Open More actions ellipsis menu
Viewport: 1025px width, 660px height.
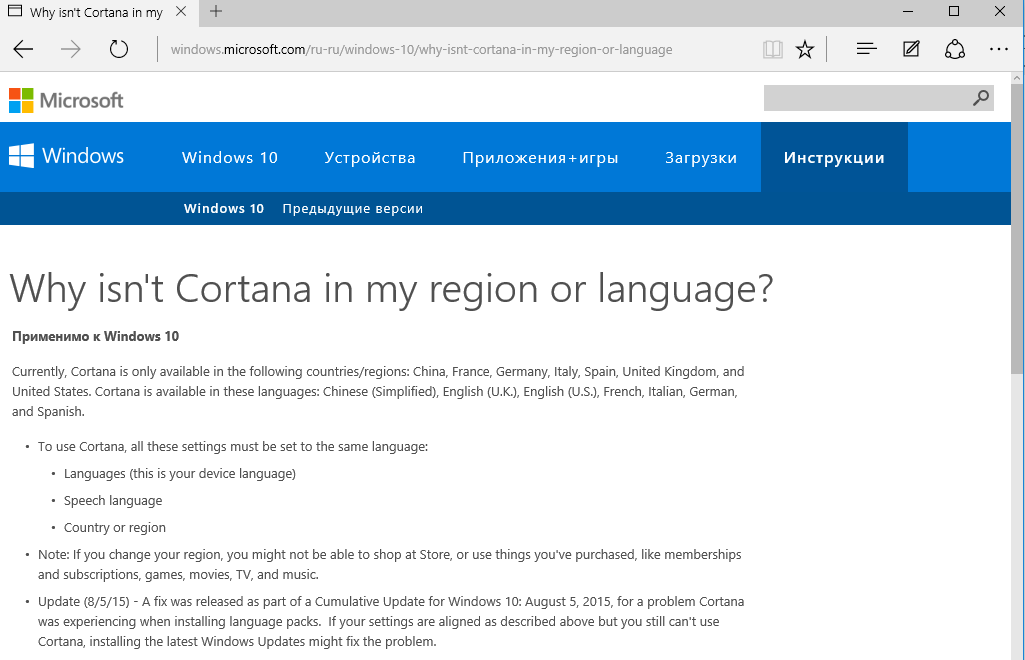(999, 49)
